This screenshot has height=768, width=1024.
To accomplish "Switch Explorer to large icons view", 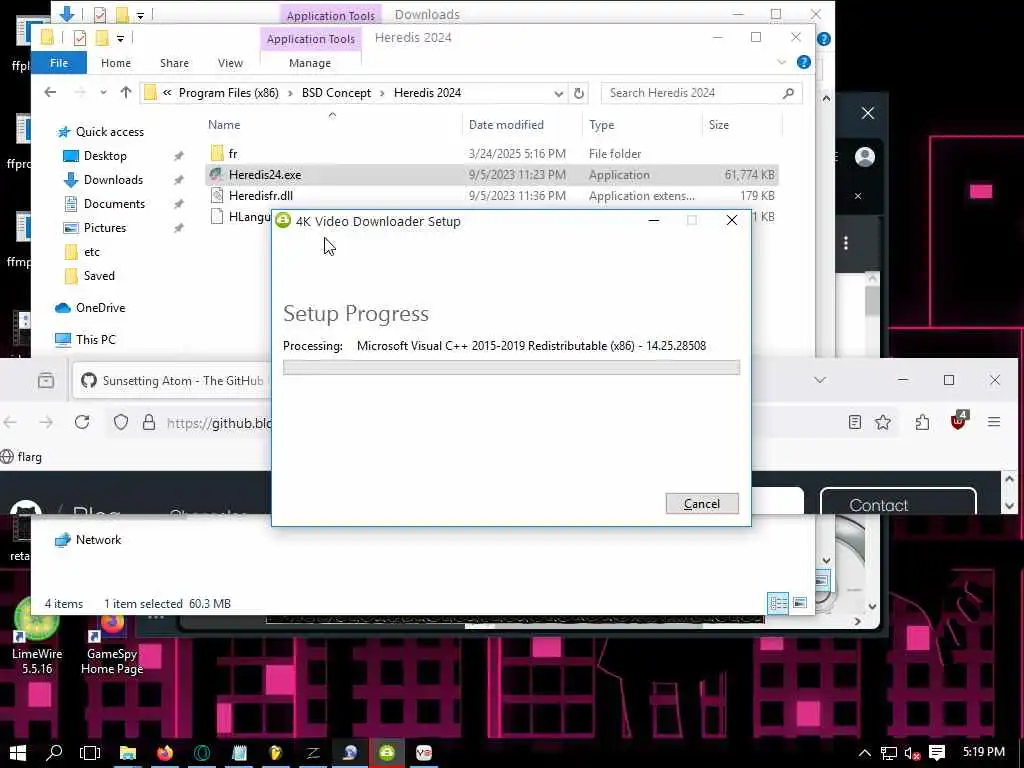I will tap(800, 603).
